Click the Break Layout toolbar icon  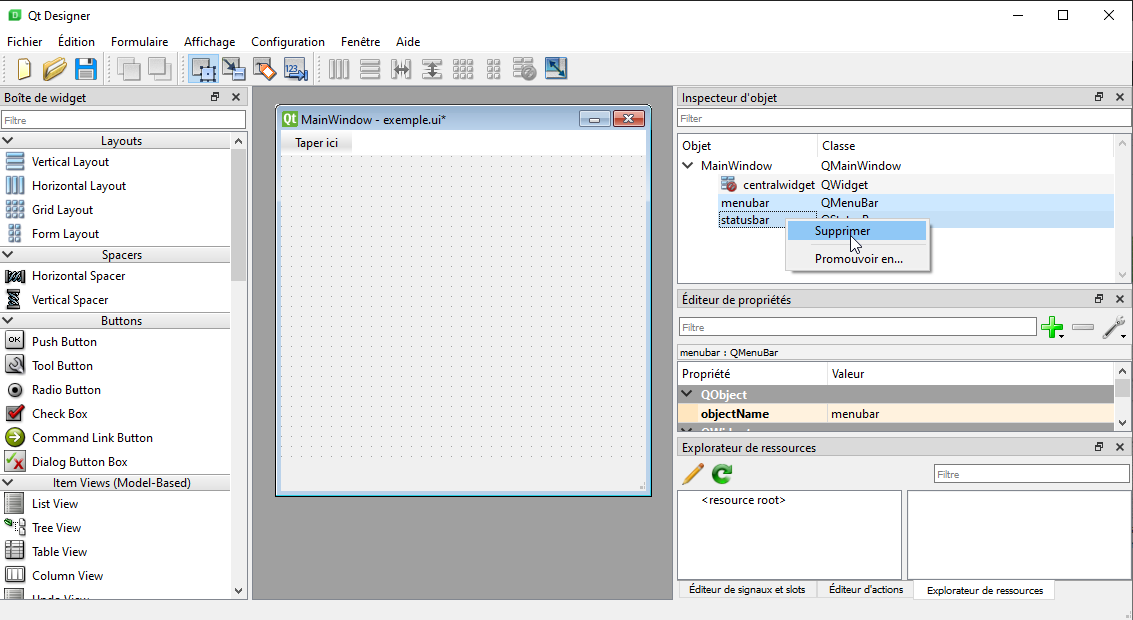pos(525,69)
